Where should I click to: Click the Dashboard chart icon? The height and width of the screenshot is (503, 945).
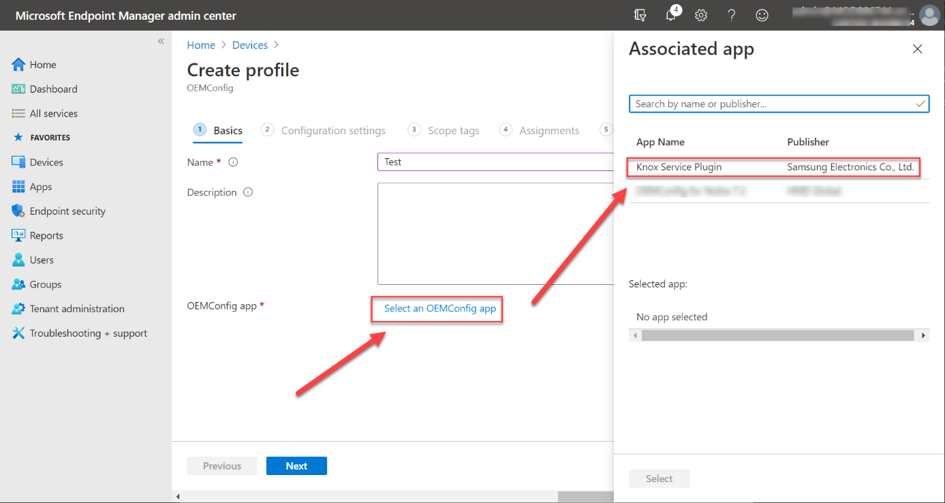[x=19, y=89]
